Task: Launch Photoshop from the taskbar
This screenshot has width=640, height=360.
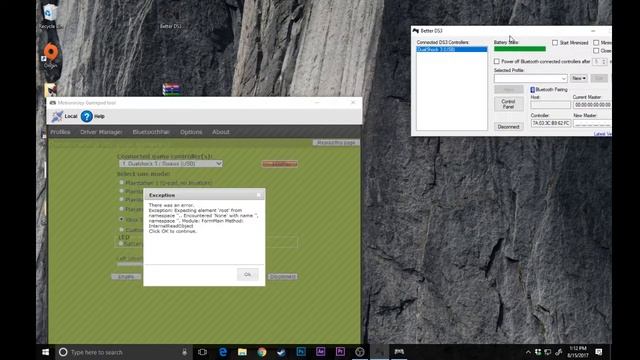Action: pyautogui.click(x=301, y=352)
